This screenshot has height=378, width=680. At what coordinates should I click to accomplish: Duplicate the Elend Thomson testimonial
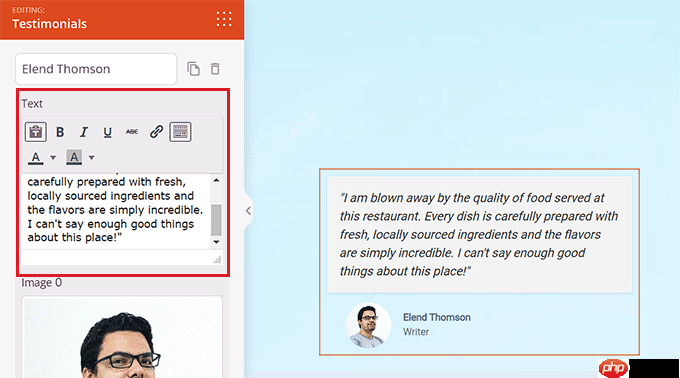pos(193,69)
